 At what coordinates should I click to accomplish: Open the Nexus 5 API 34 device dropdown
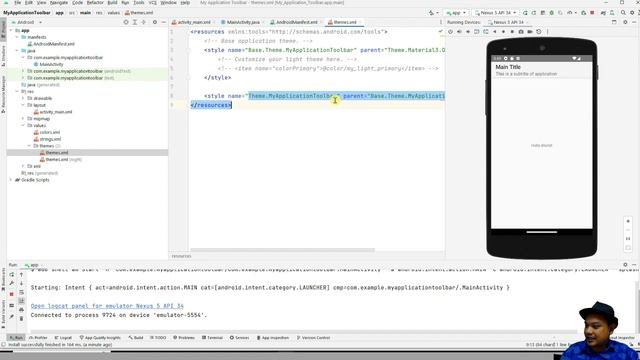496,13
